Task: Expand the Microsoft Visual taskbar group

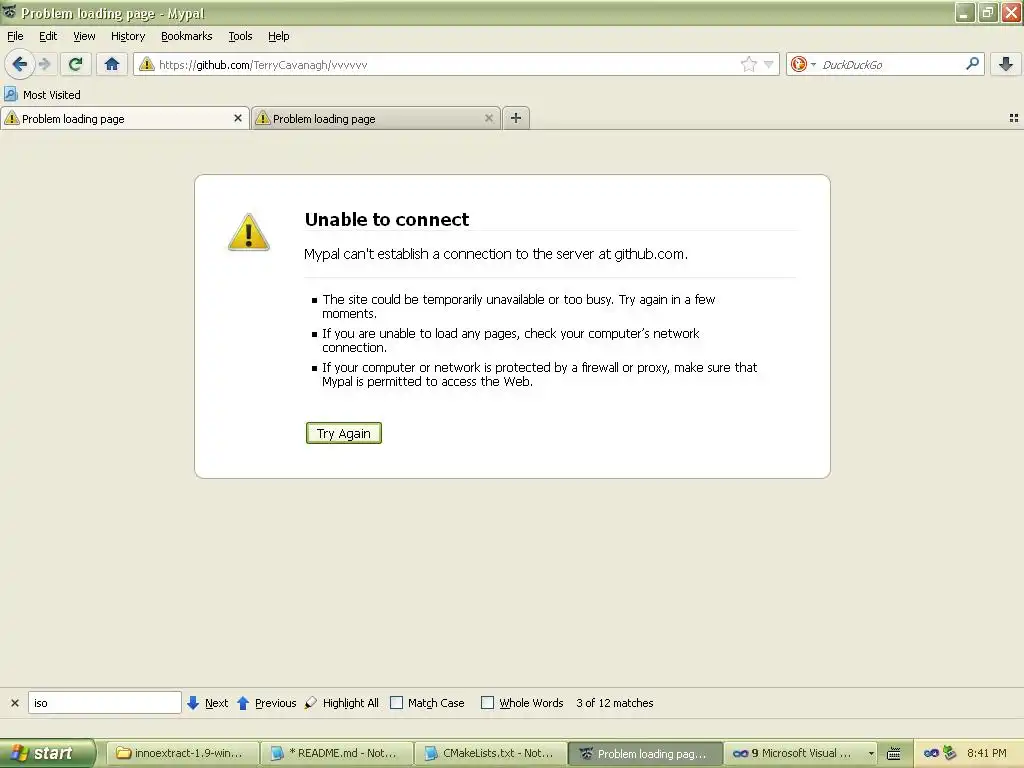Action: pyautogui.click(x=801, y=754)
